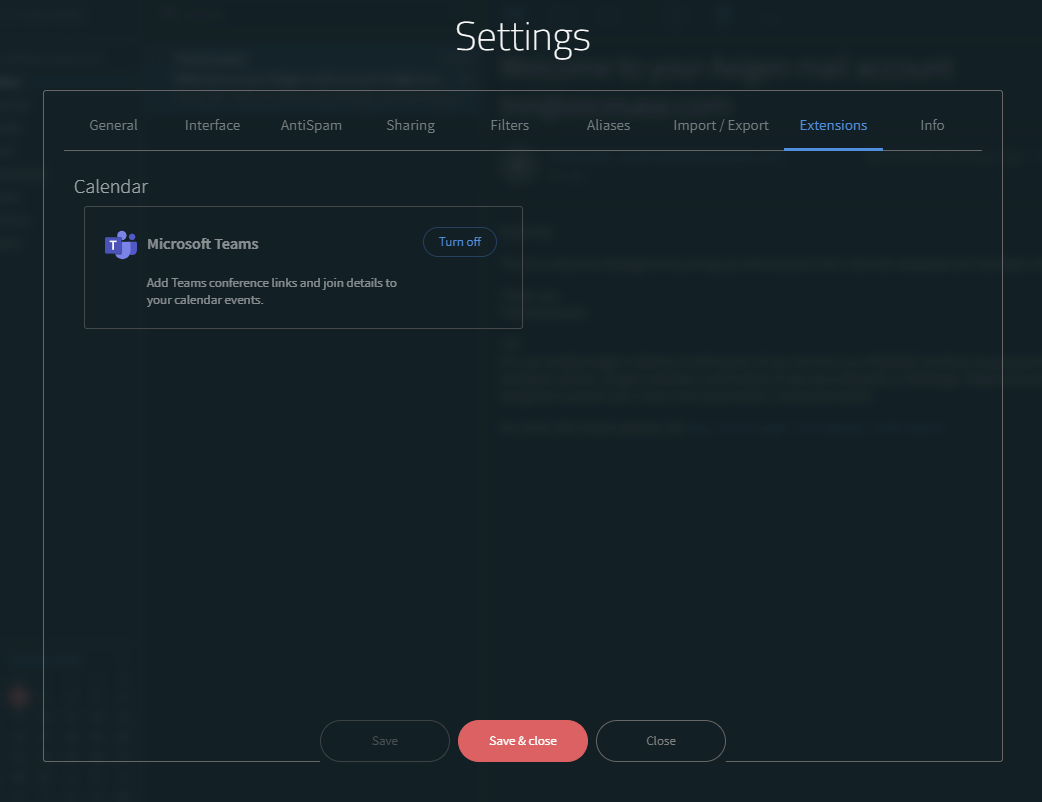Open the Import / Export tab
Viewport: 1042px width, 802px height.
pos(720,125)
